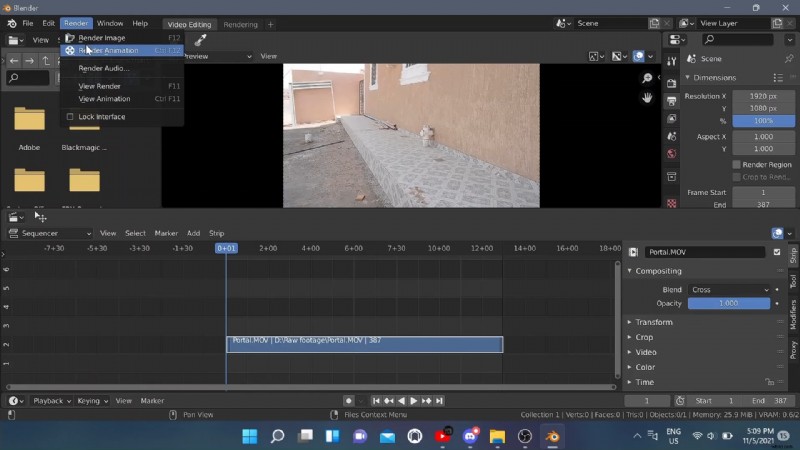Open the Adobe folder
This screenshot has height=450, width=800.
tap(29, 128)
